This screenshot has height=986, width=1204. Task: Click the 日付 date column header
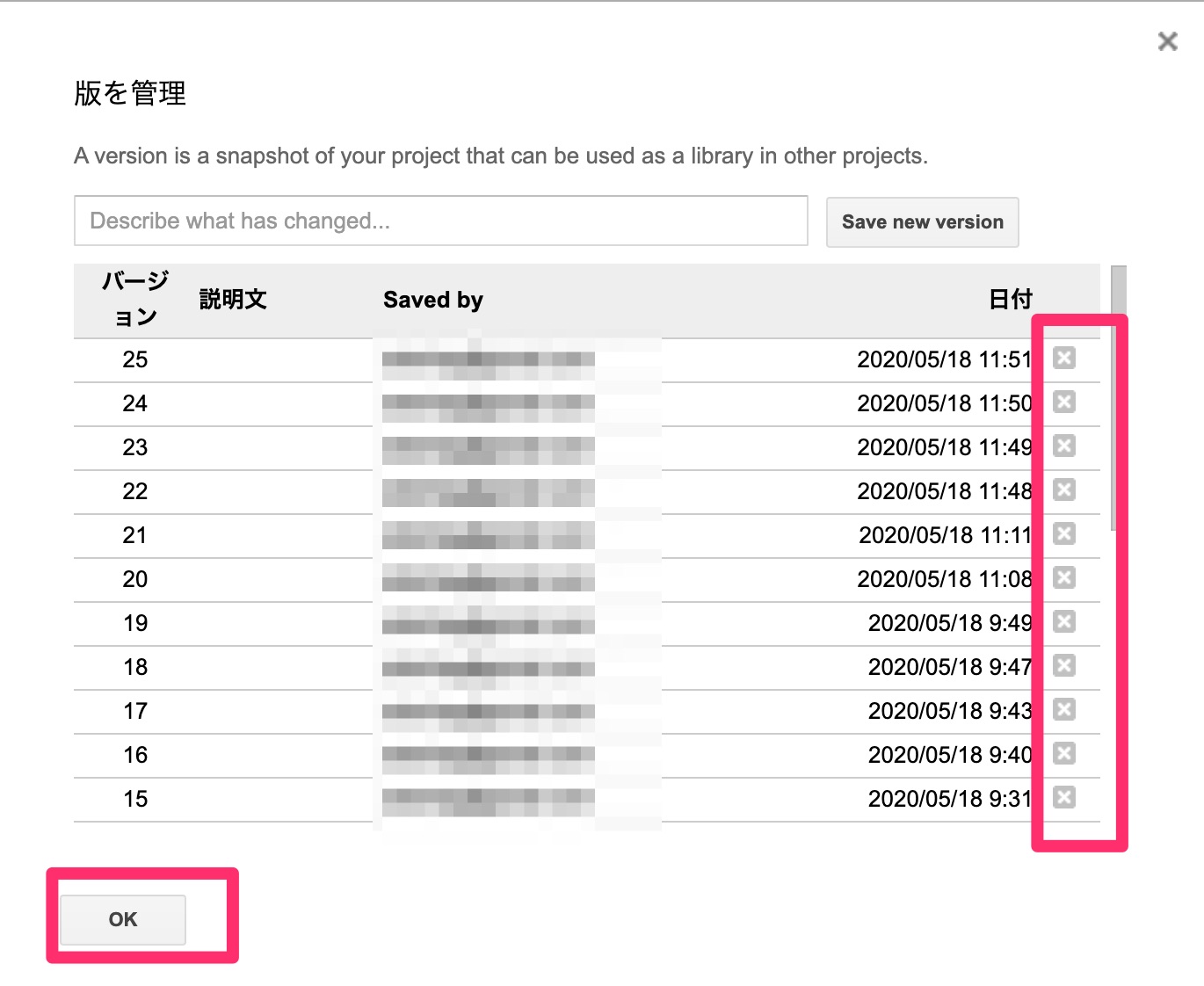[x=1010, y=300]
